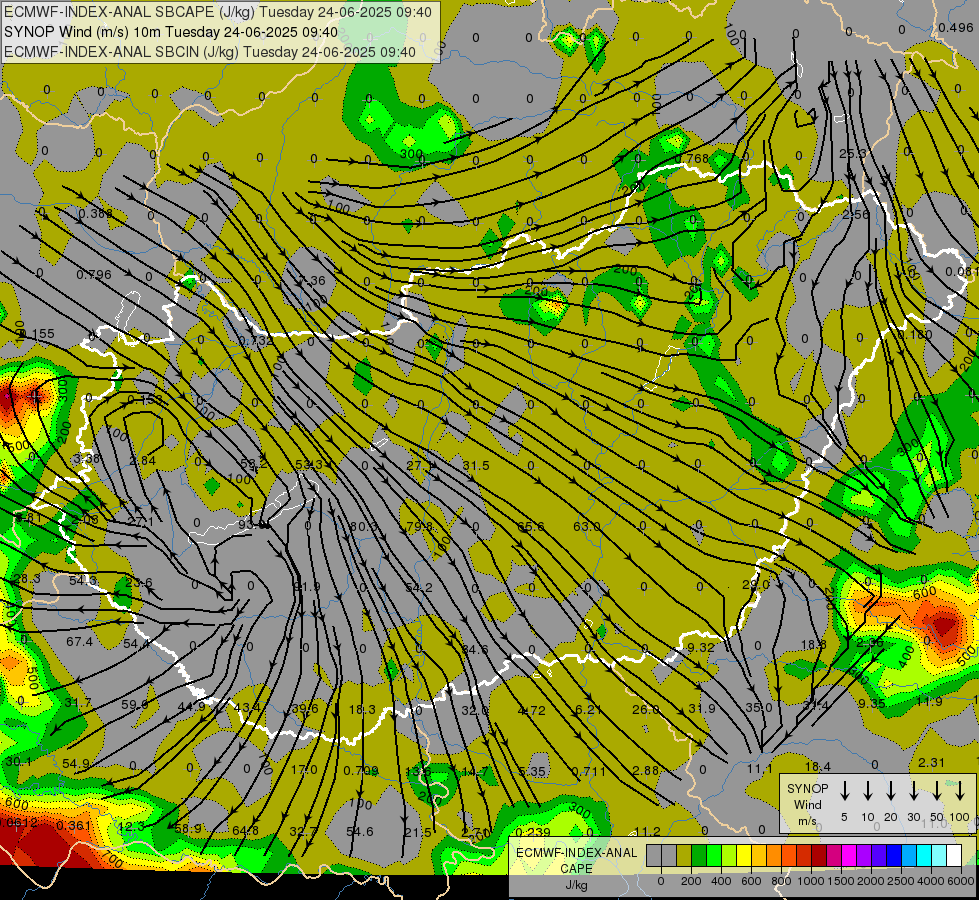Select the white swatch ending the CAPE legend
Viewport: 979px width, 900px height.
click(954, 856)
